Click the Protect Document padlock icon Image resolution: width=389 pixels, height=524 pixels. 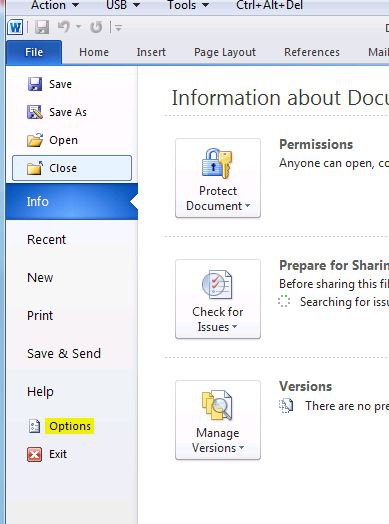217,163
